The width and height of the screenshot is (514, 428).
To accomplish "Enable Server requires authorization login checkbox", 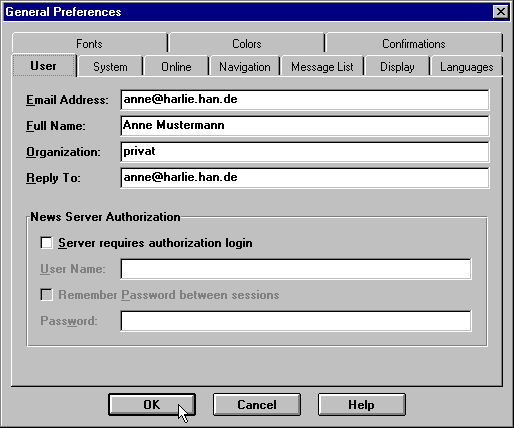I will point(46,243).
